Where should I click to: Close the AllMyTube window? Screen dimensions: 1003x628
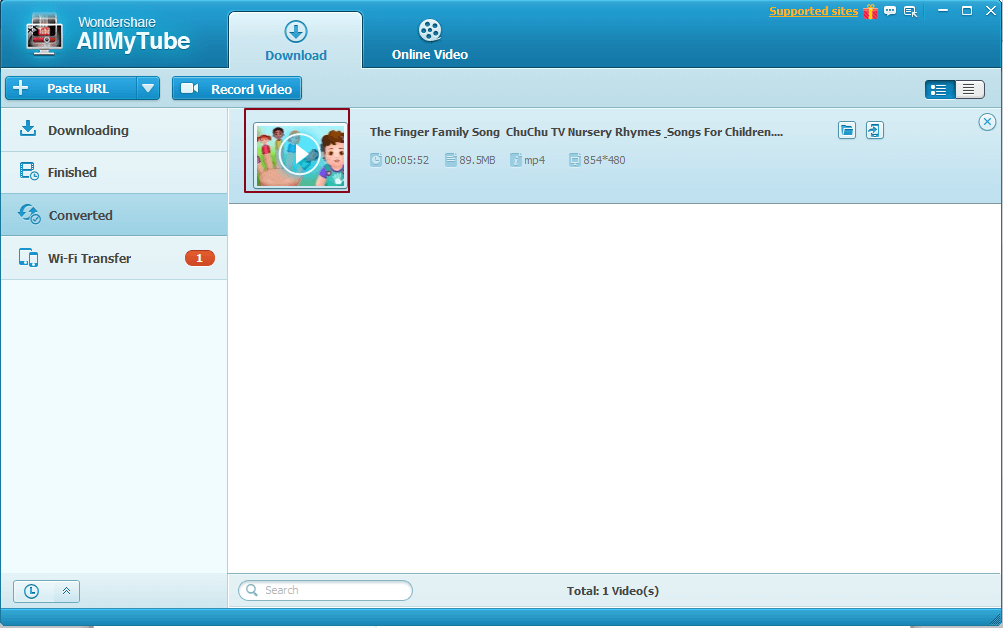[x=991, y=11]
